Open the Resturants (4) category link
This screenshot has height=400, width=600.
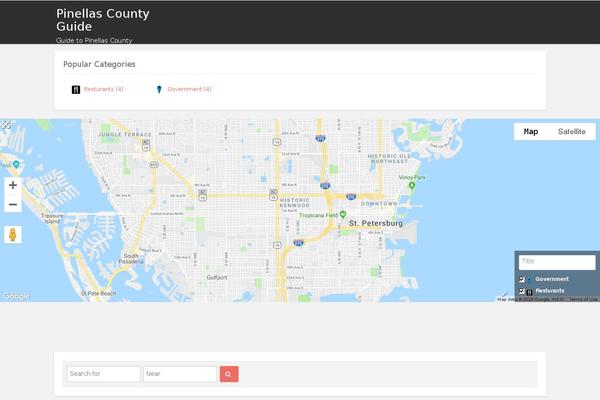point(103,89)
